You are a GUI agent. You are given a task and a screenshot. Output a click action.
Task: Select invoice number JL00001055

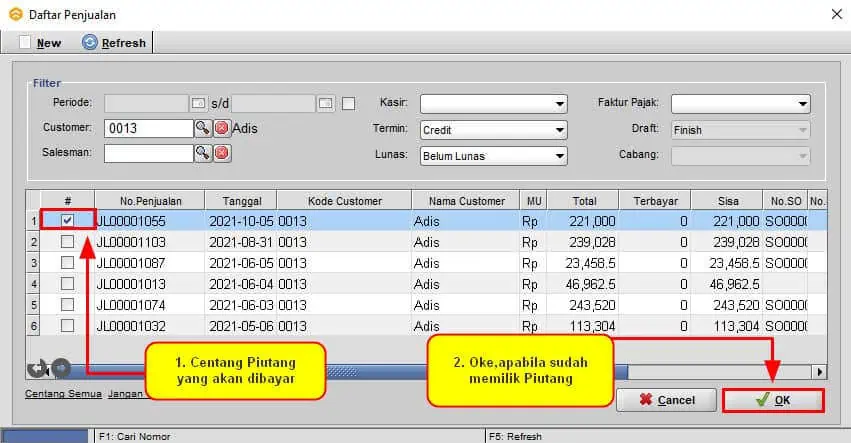tap(131, 221)
